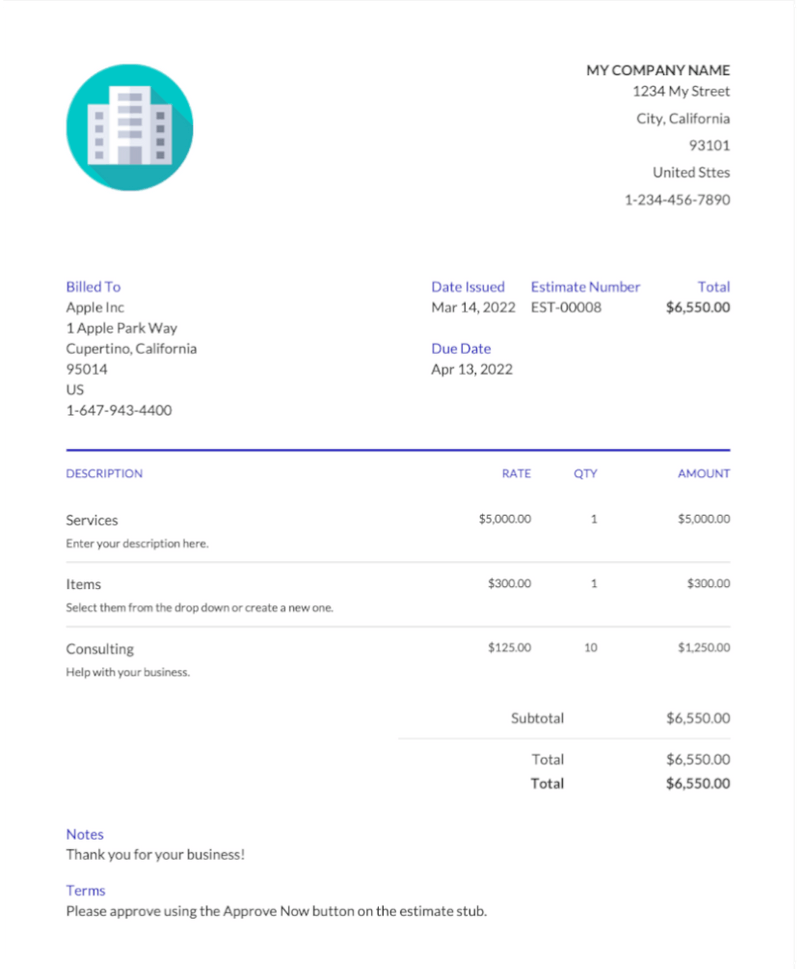Select the Due Date label

coord(461,348)
